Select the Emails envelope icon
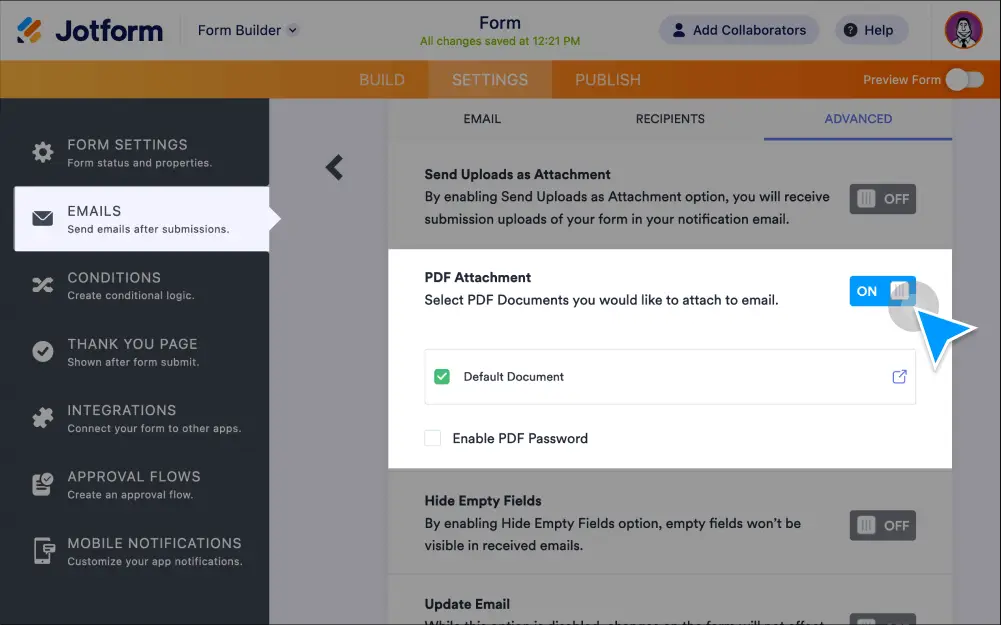This screenshot has width=1001, height=625. 41,217
